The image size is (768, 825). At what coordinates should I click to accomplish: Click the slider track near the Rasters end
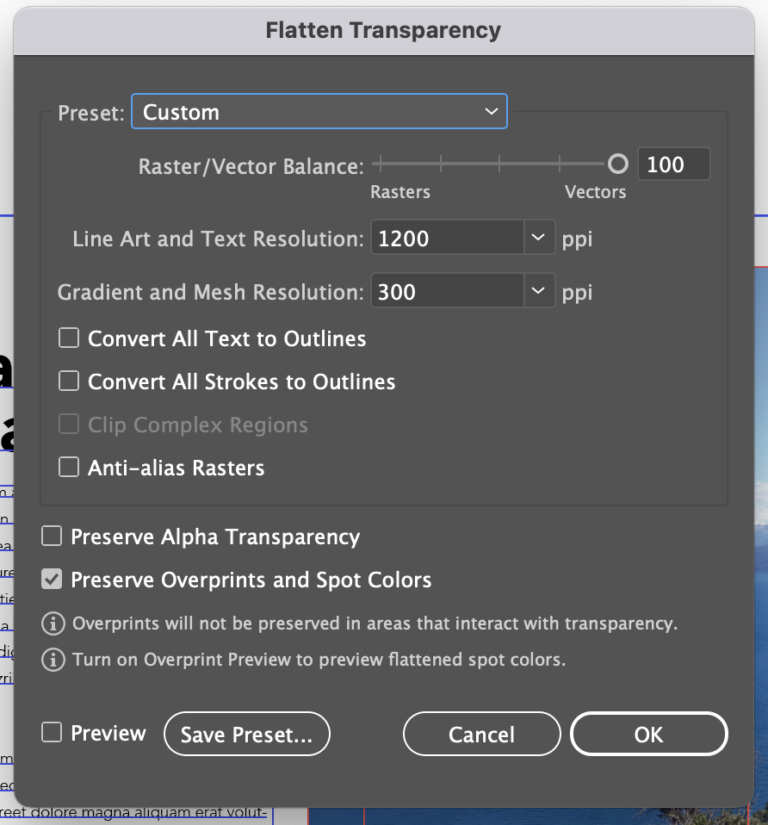[390, 163]
